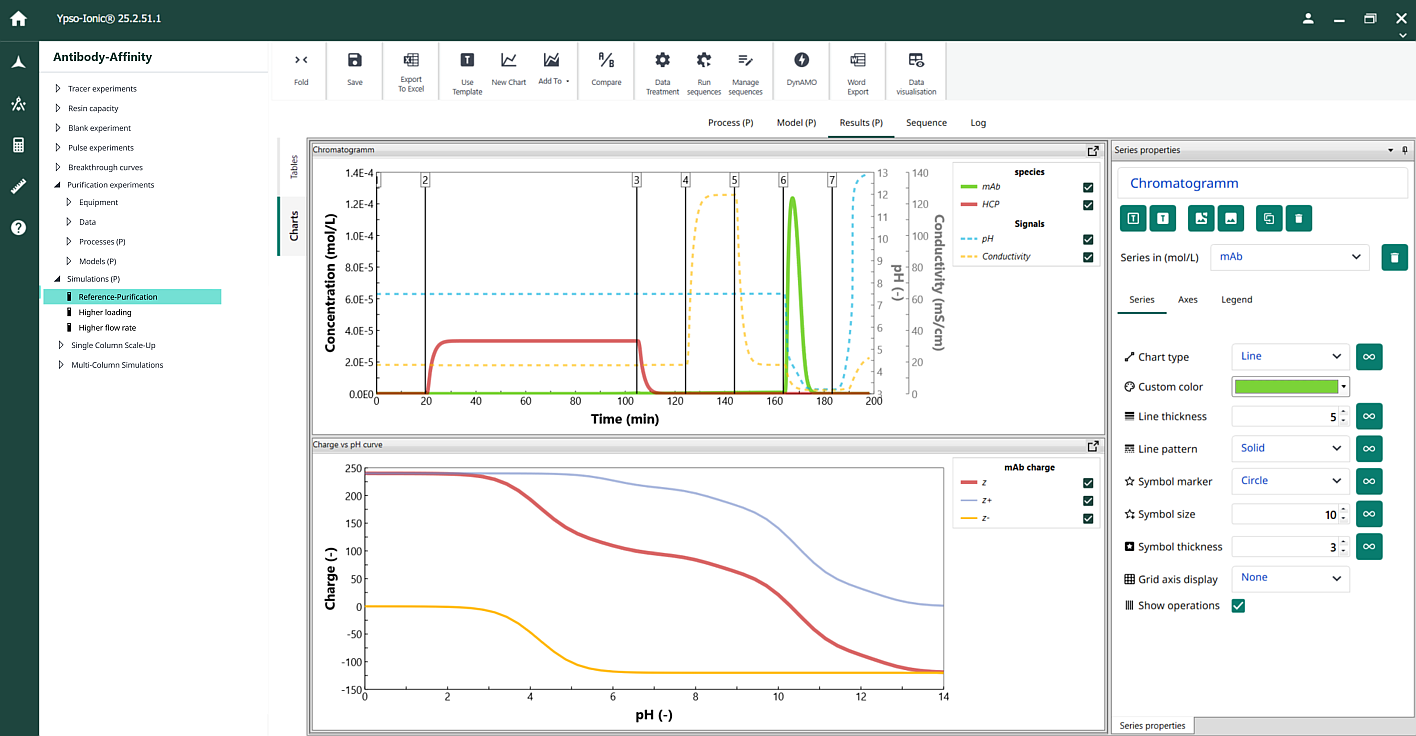Expand the Breakthrough curves tree item
The width and height of the screenshot is (1416, 736).
[x=56, y=165]
